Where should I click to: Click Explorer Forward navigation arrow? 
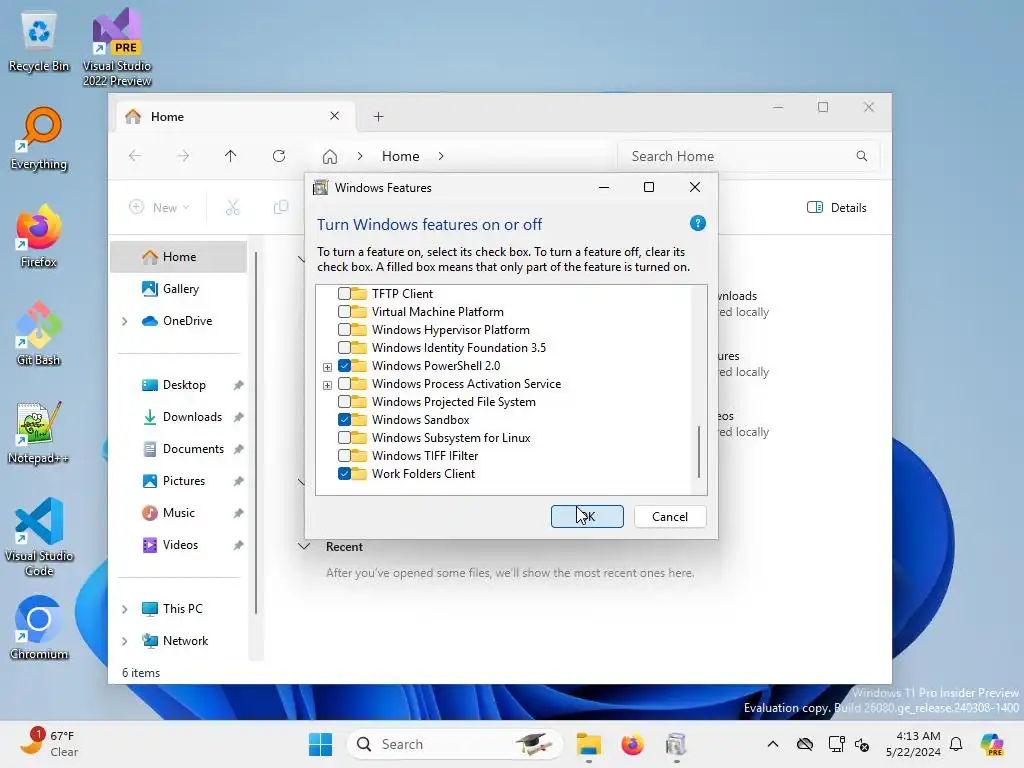tap(184, 156)
